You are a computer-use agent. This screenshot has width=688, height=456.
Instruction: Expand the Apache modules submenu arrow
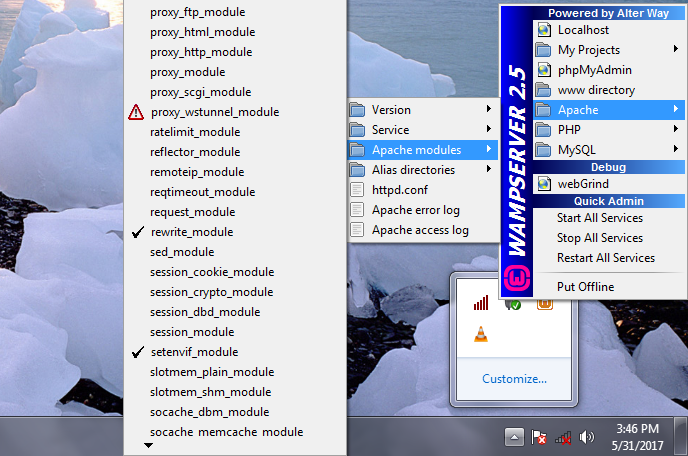(489, 149)
